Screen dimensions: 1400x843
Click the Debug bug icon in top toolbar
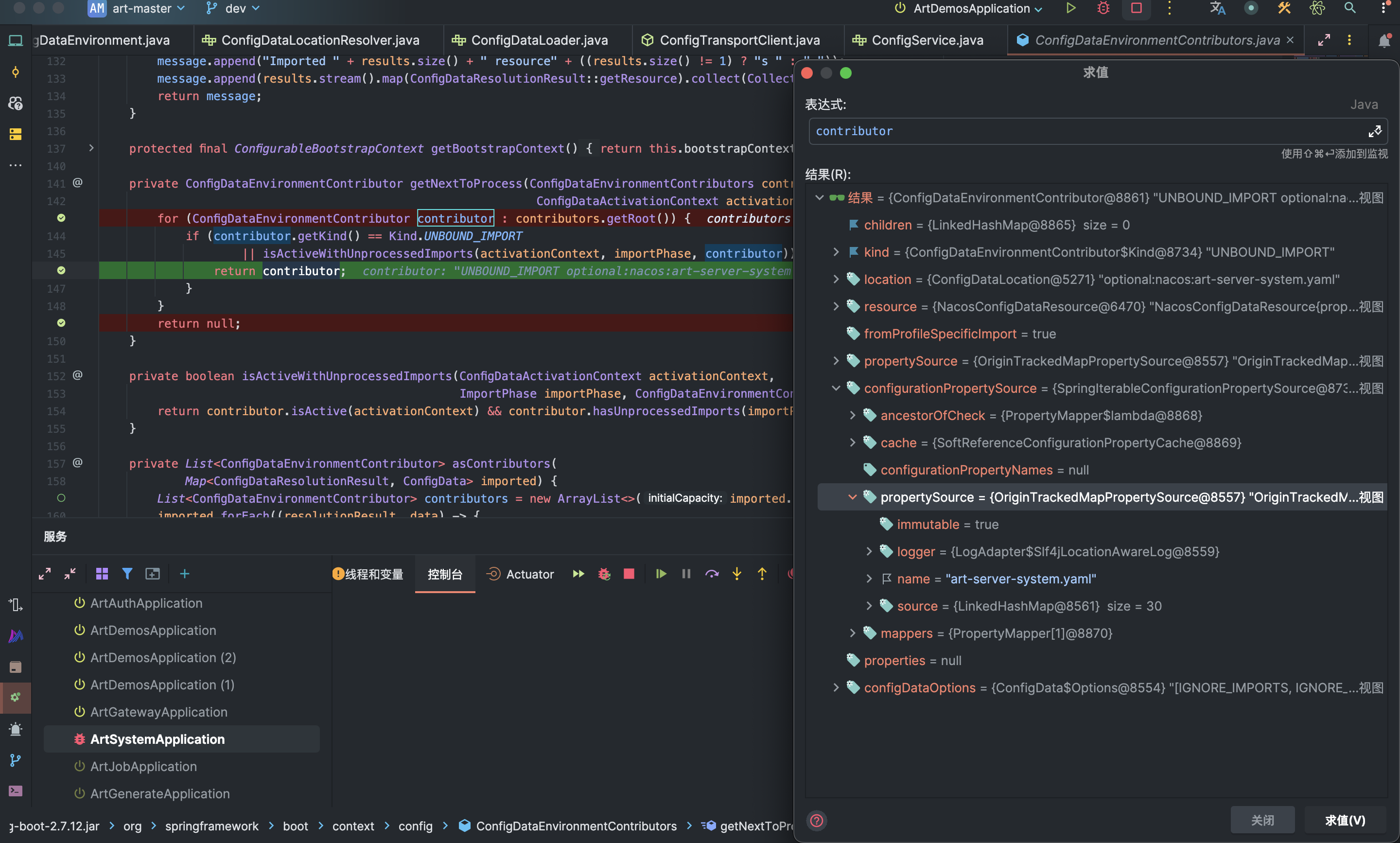pos(1103,9)
